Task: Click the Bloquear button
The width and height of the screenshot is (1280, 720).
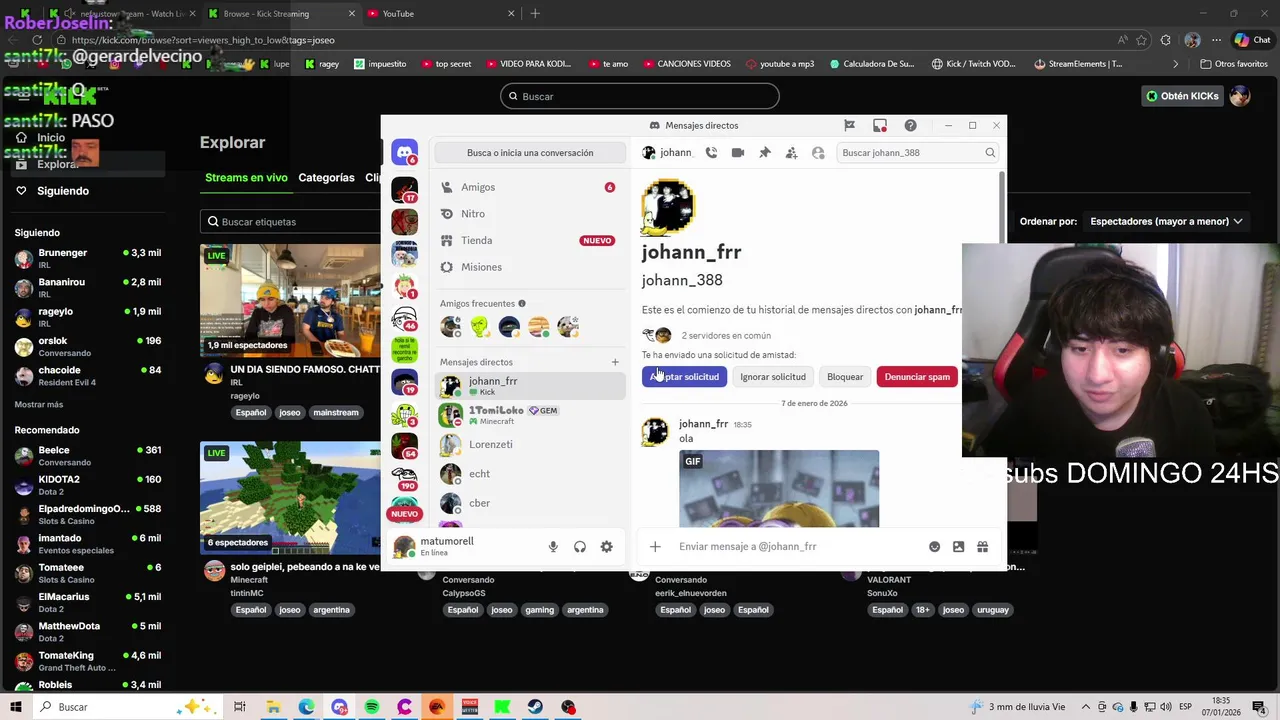Action: pyautogui.click(x=845, y=377)
